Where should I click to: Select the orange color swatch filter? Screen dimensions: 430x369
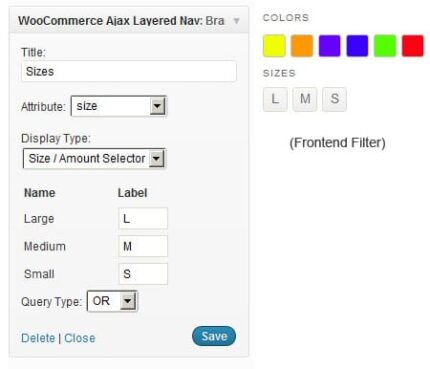tap(302, 46)
